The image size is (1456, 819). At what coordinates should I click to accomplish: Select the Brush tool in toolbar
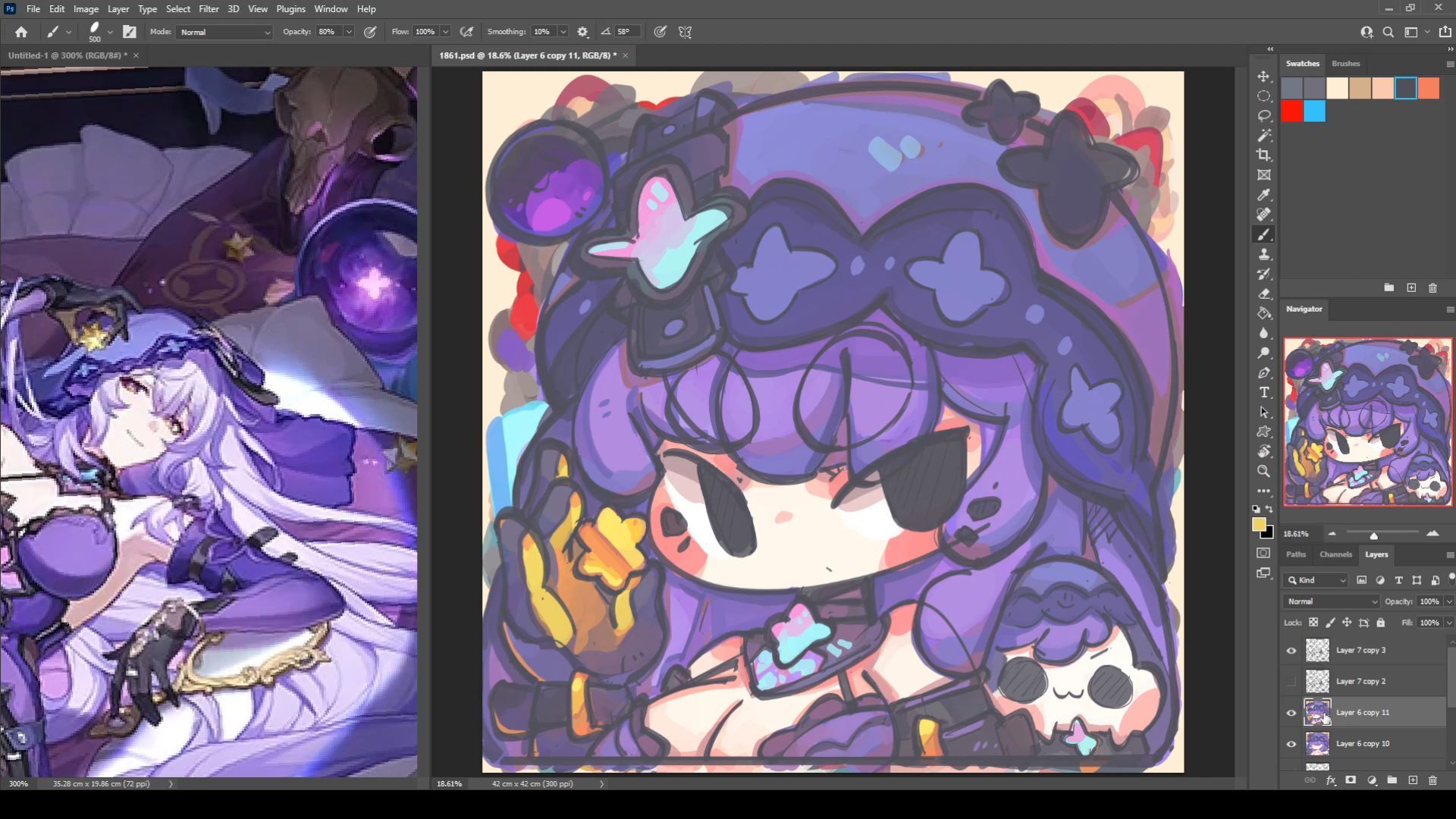point(1263,234)
